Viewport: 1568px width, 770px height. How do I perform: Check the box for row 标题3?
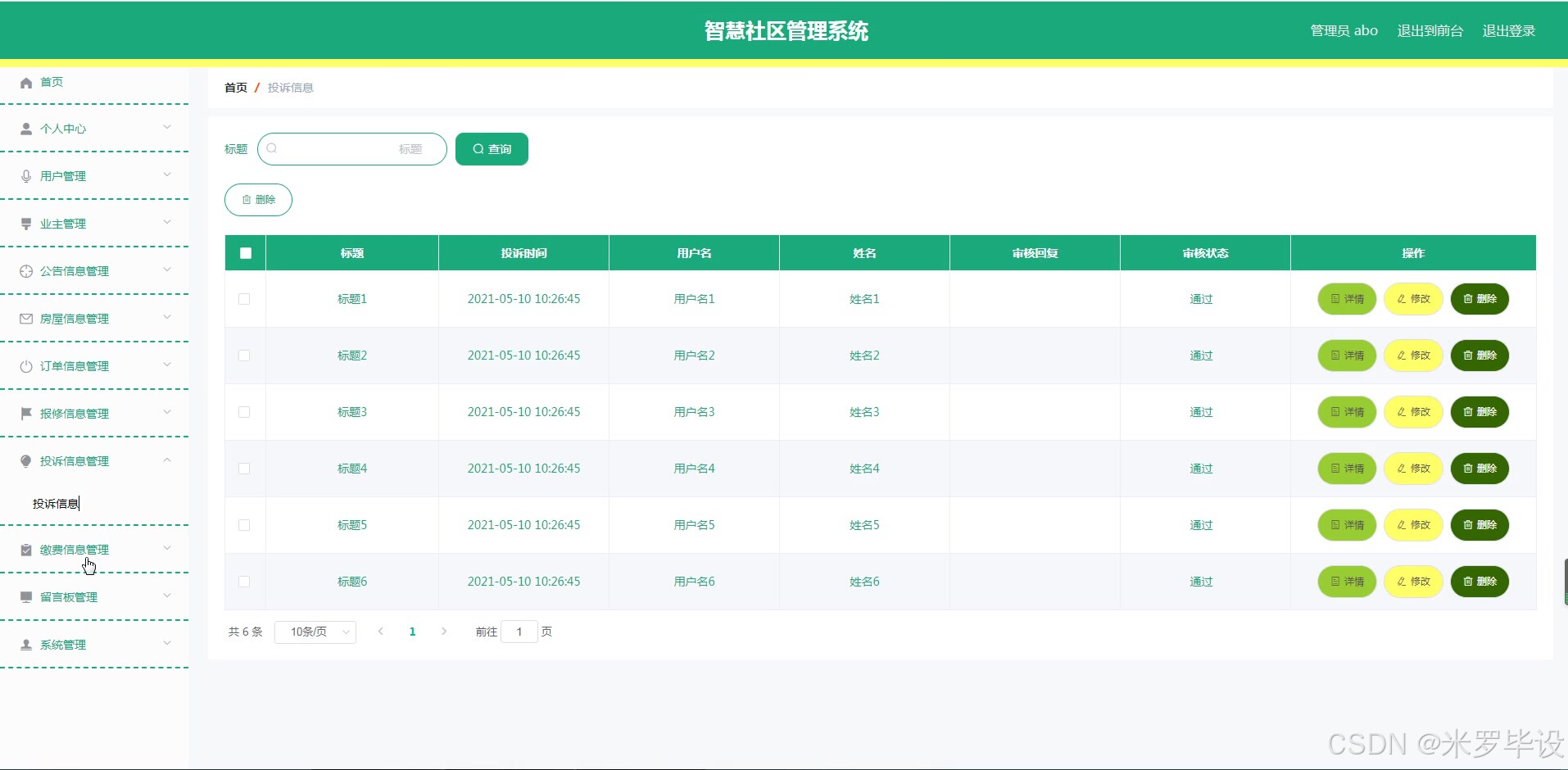click(x=244, y=412)
